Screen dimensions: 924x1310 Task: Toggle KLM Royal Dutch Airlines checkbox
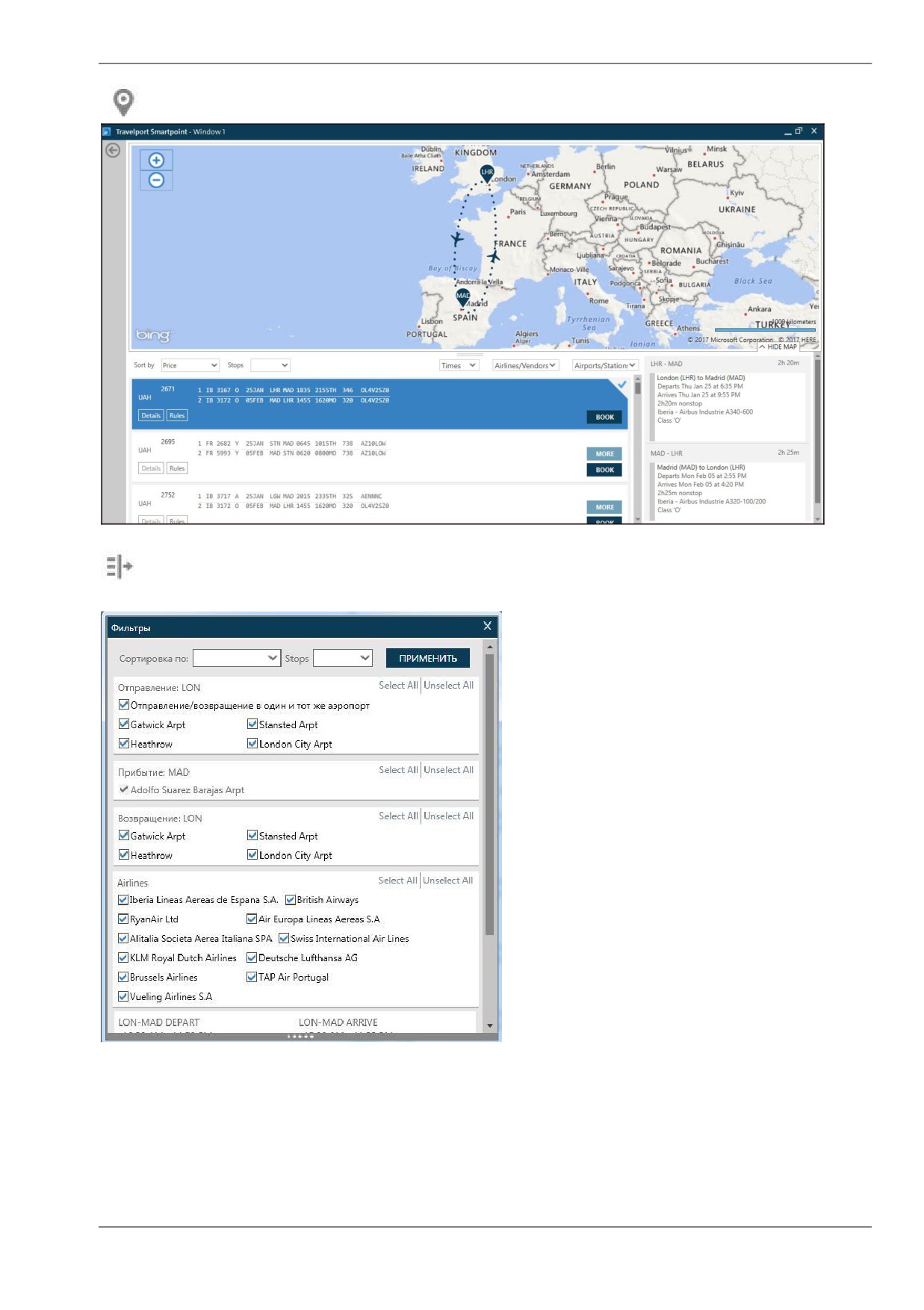(x=123, y=957)
